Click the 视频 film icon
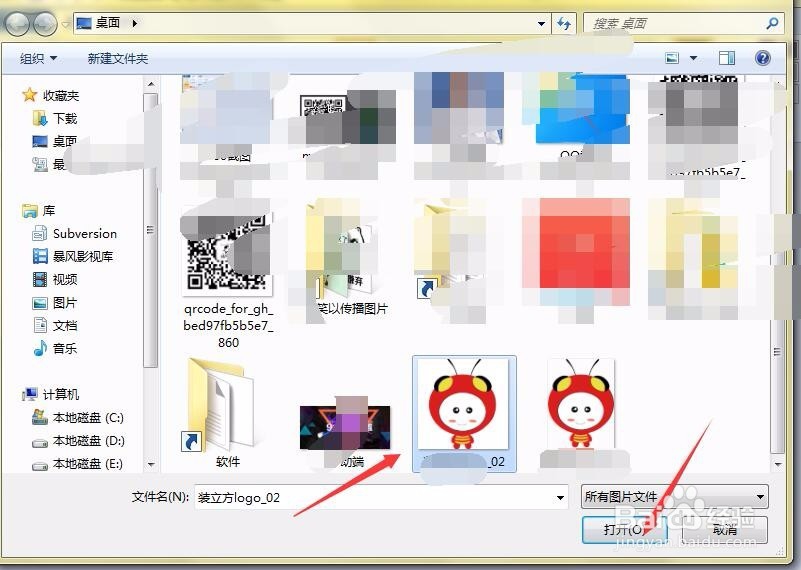 [x=40, y=279]
